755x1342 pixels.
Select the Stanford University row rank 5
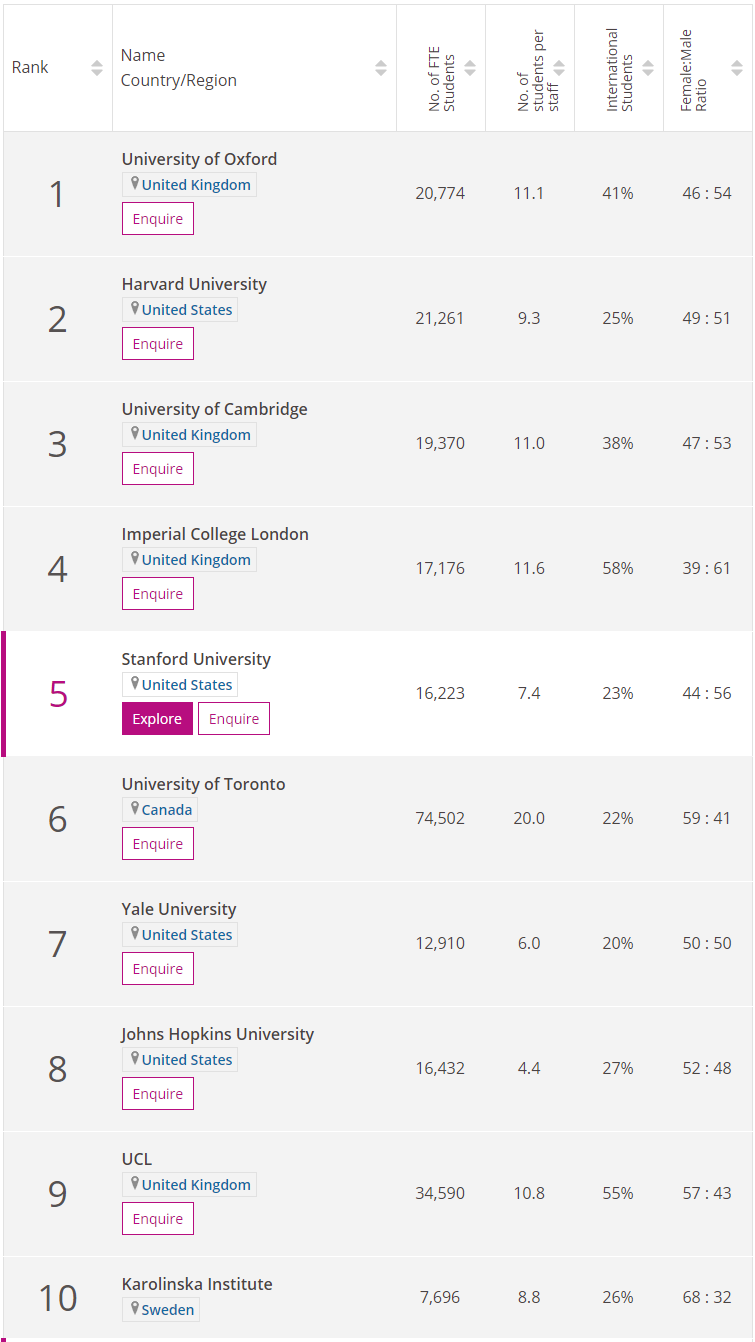pyautogui.click(x=58, y=693)
